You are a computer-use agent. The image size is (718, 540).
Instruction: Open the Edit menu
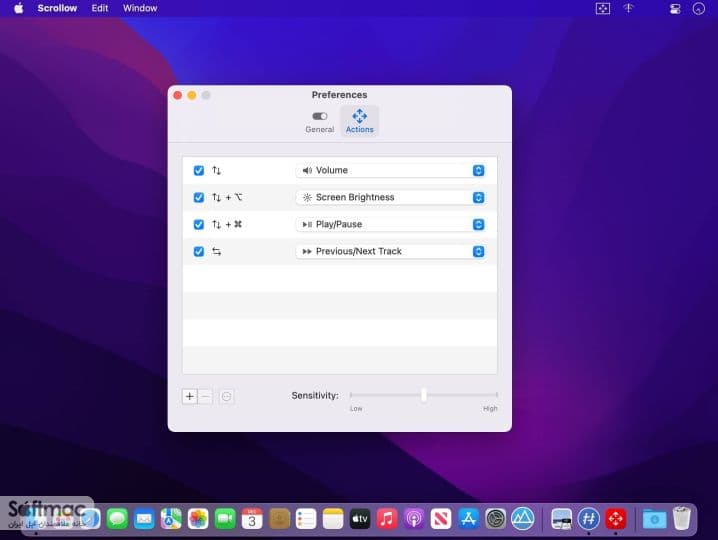point(99,8)
